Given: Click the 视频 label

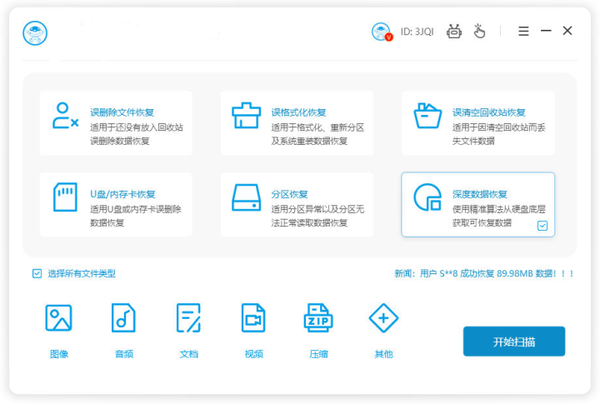Looking at the screenshot, I should (254, 354).
